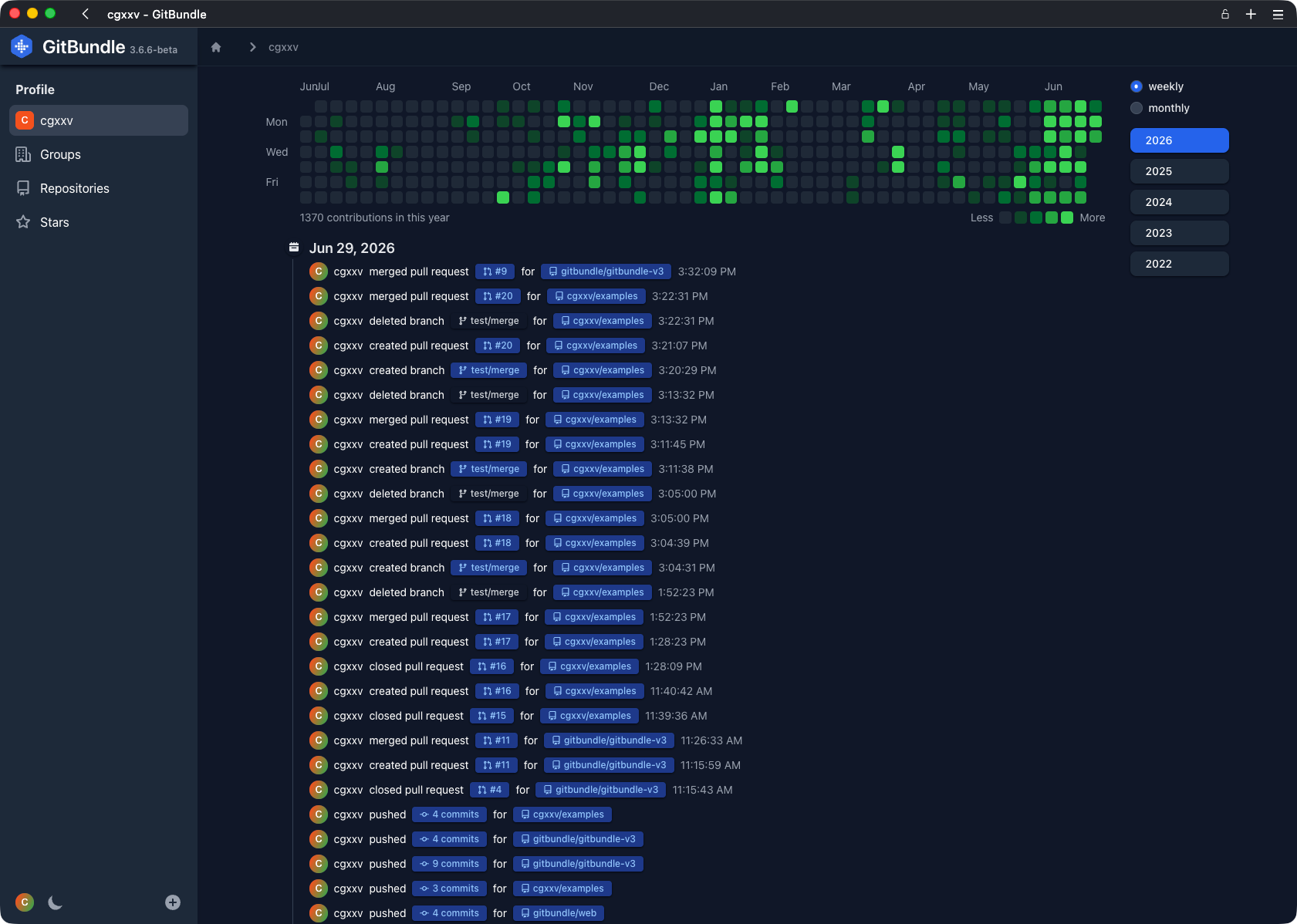Click the middle green legend swatch
The width and height of the screenshot is (1297, 924).
[1036, 218]
